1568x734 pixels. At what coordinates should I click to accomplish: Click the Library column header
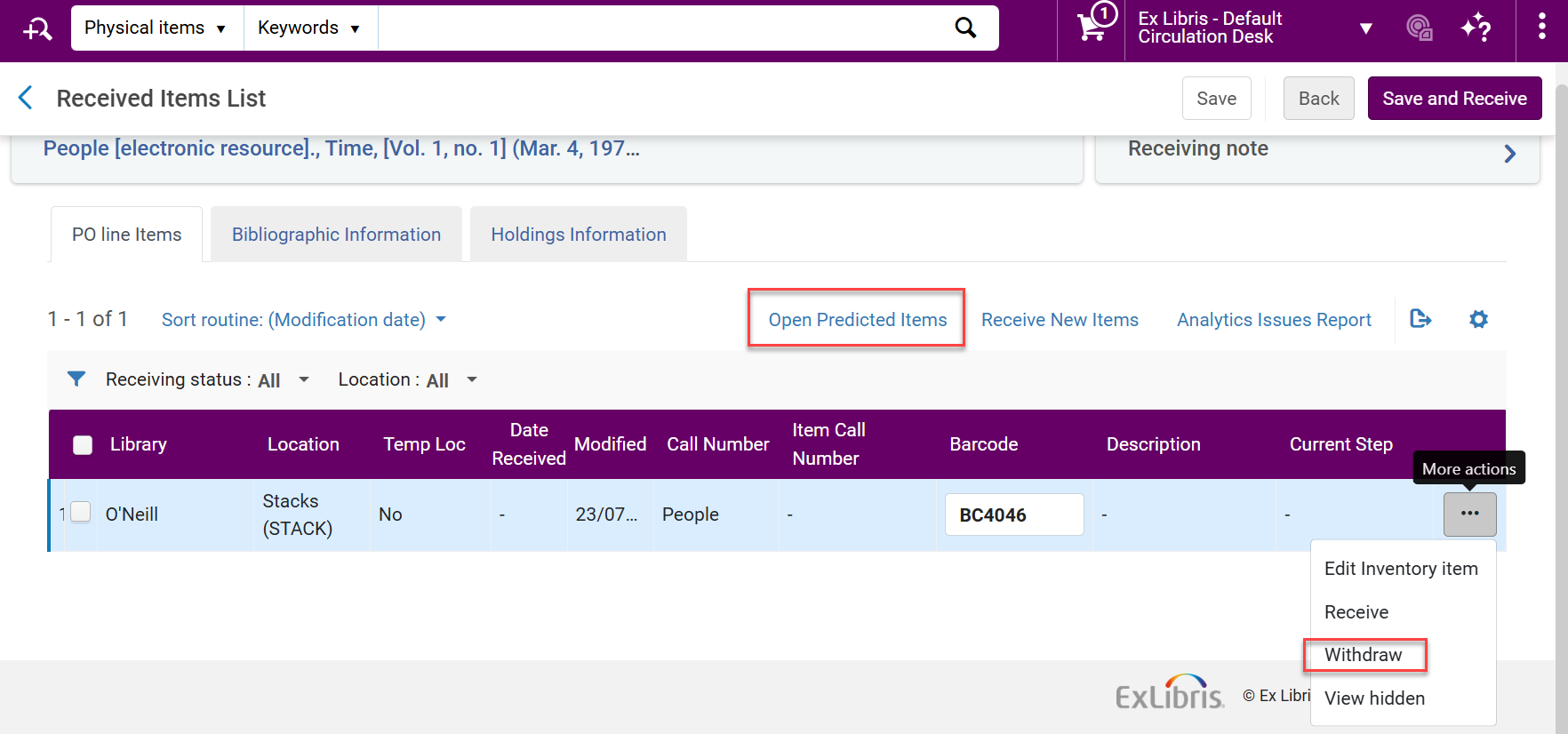[138, 444]
